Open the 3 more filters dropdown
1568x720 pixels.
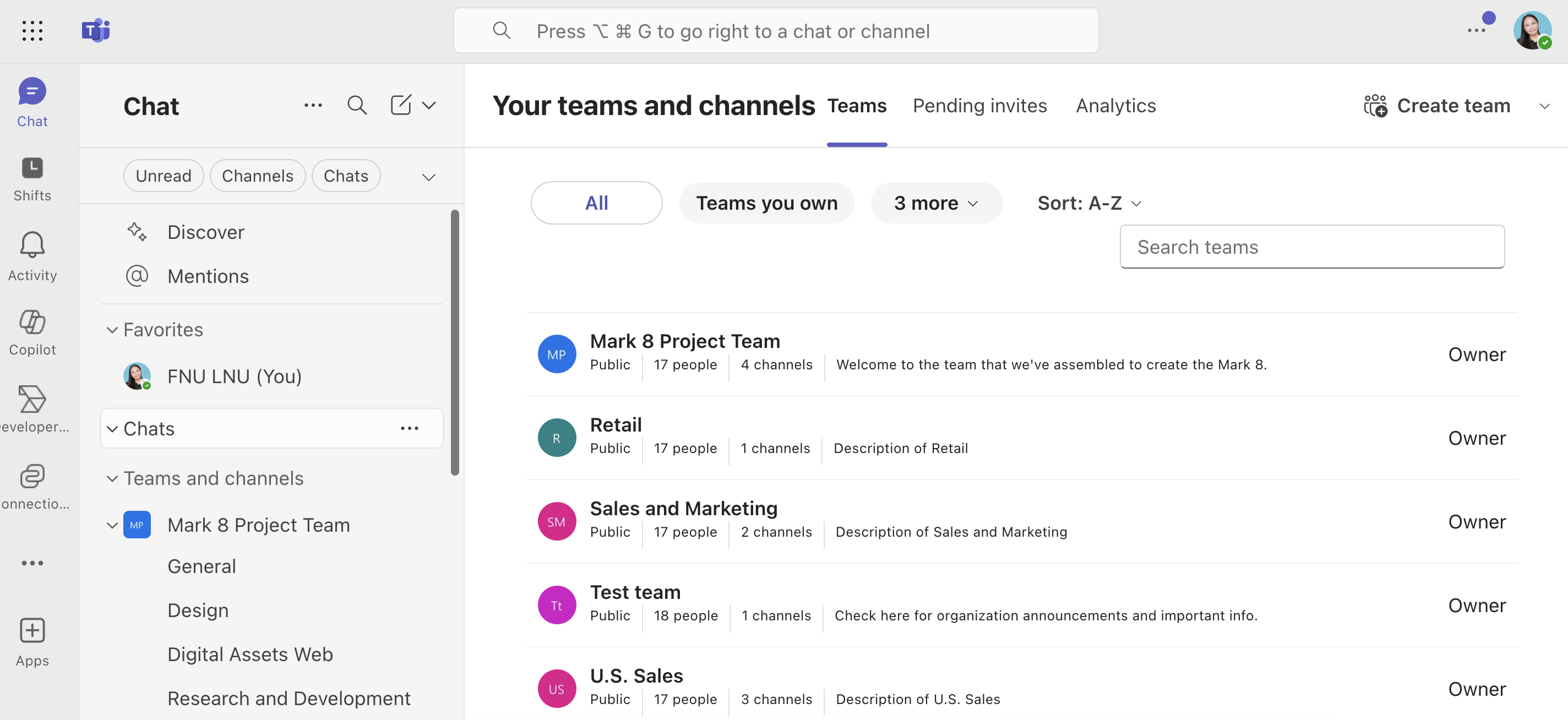pos(935,203)
